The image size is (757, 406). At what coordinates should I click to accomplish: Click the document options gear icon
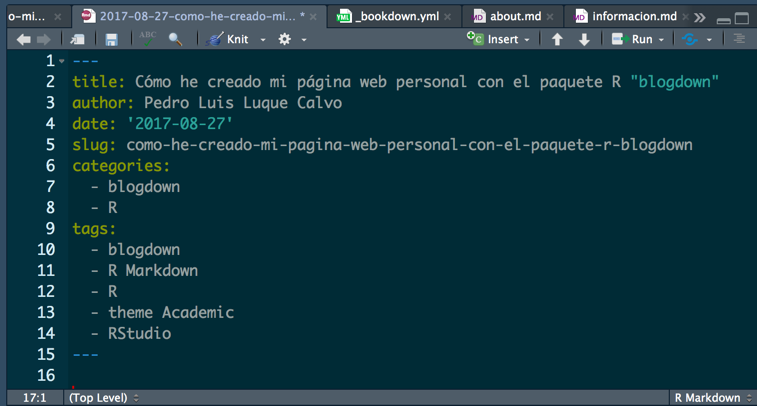coord(285,39)
